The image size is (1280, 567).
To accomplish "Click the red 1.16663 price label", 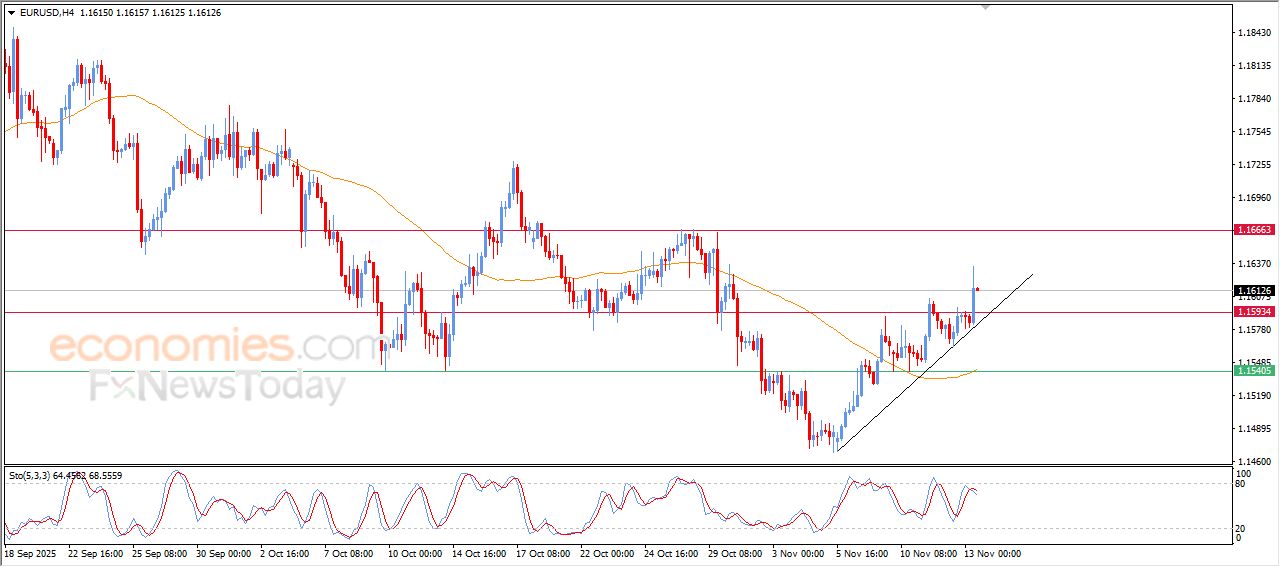I will 1254,230.
